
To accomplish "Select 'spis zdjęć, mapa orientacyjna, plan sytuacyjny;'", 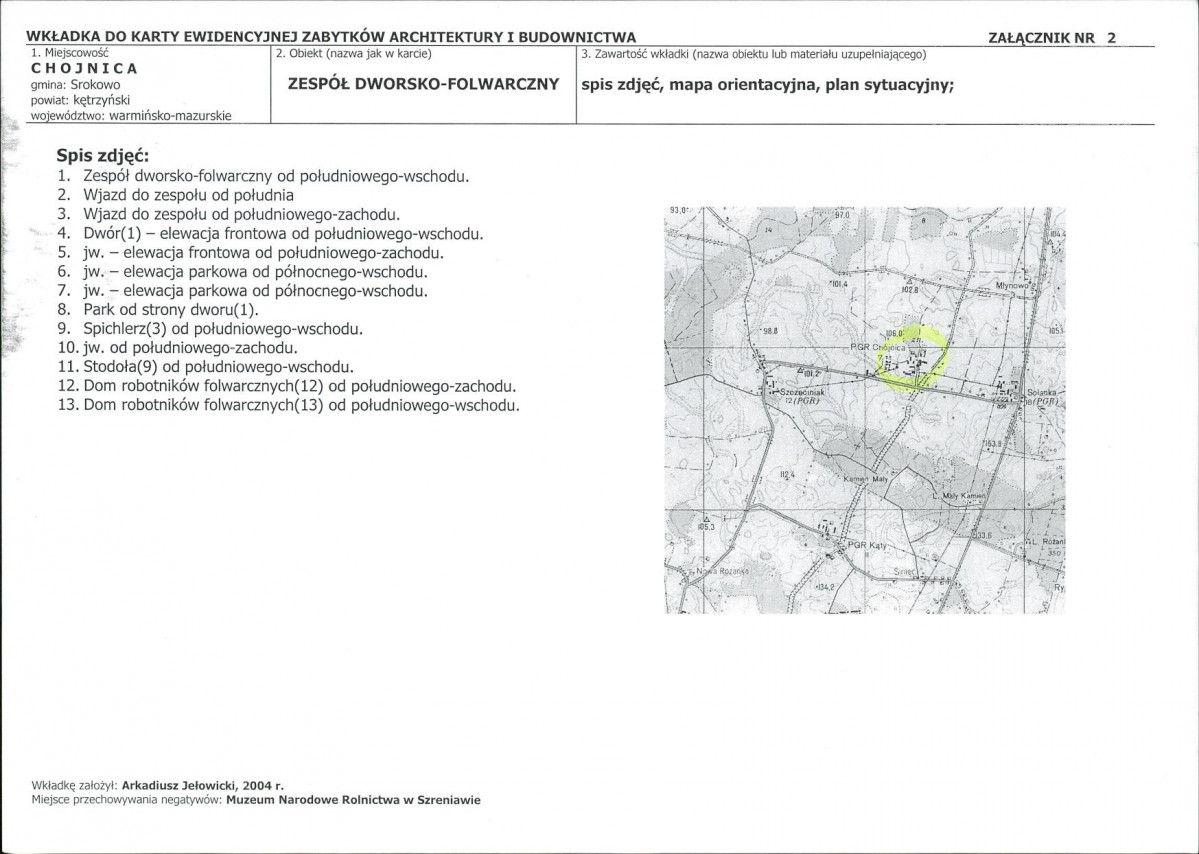I will [768, 85].
